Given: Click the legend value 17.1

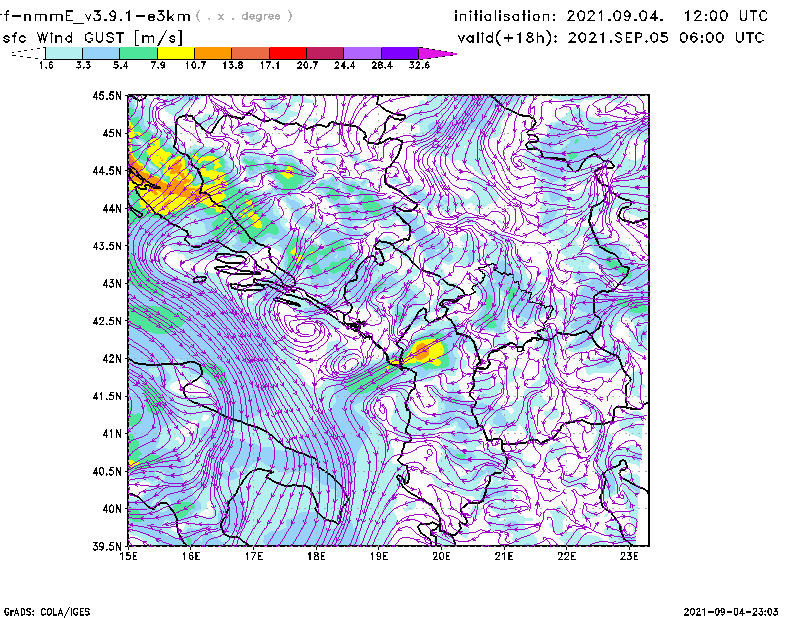Looking at the screenshot, I should [x=270, y=65].
